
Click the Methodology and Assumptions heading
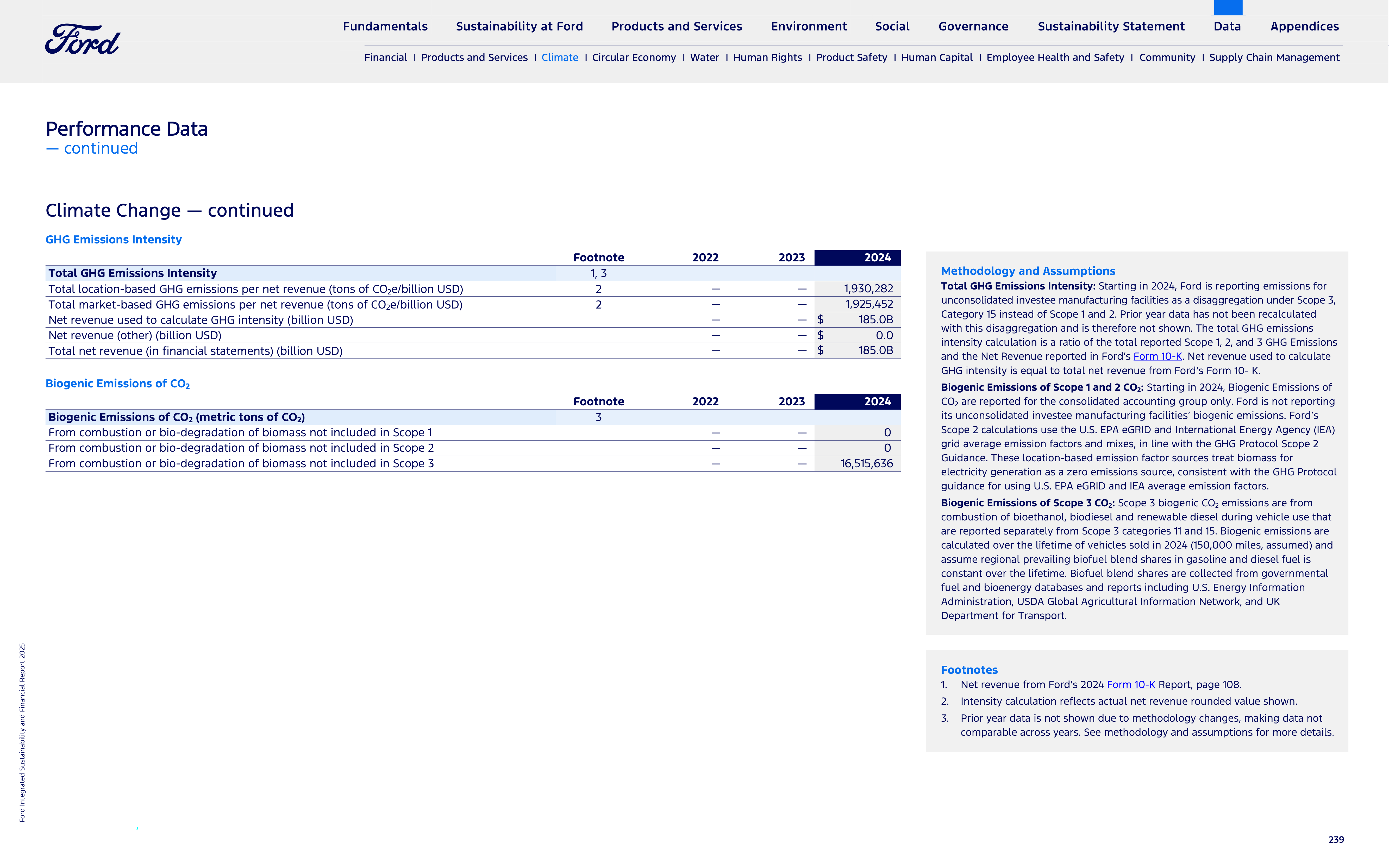coord(1028,271)
